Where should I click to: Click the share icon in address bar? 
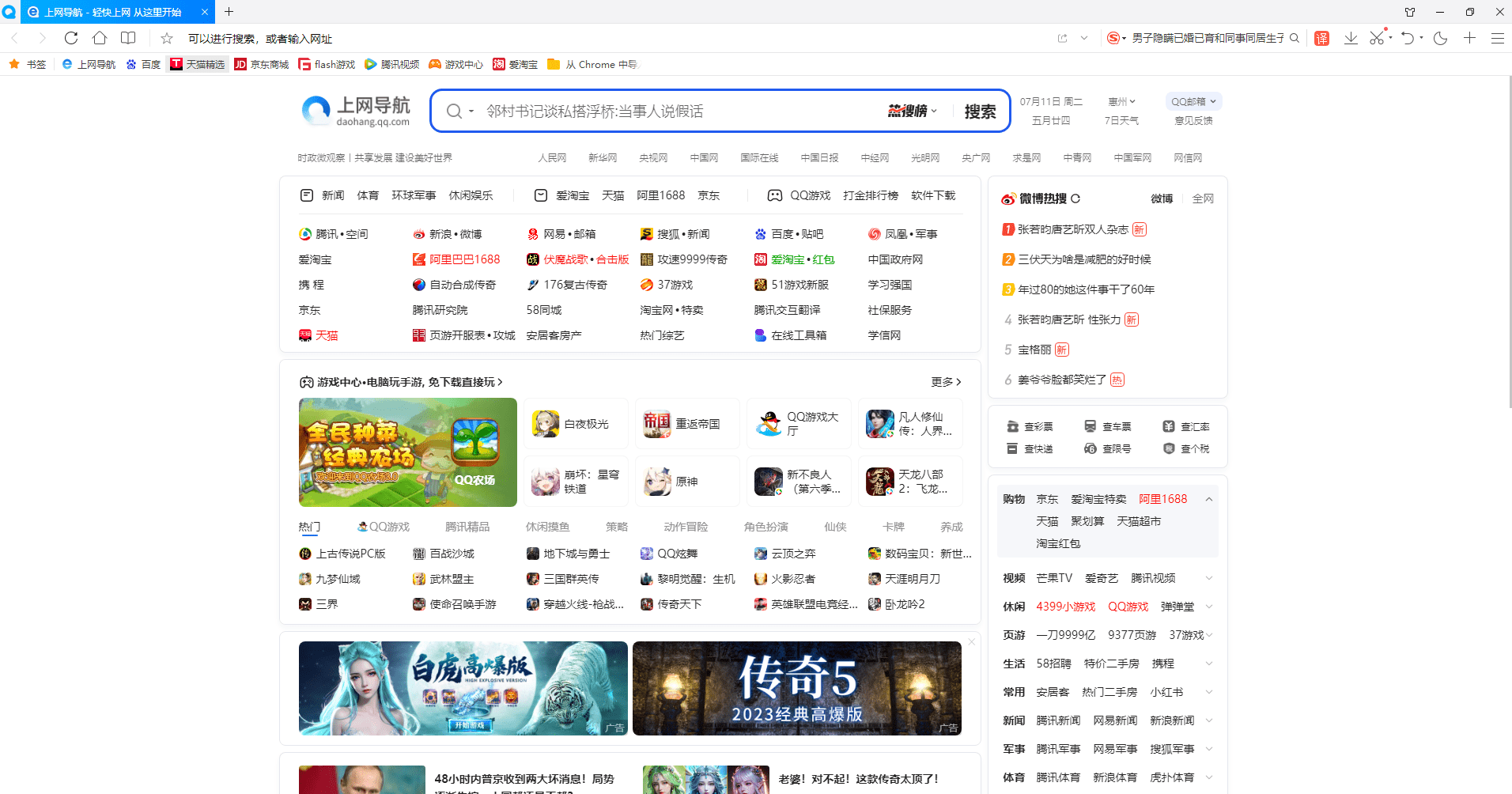click(x=1062, y=38)
